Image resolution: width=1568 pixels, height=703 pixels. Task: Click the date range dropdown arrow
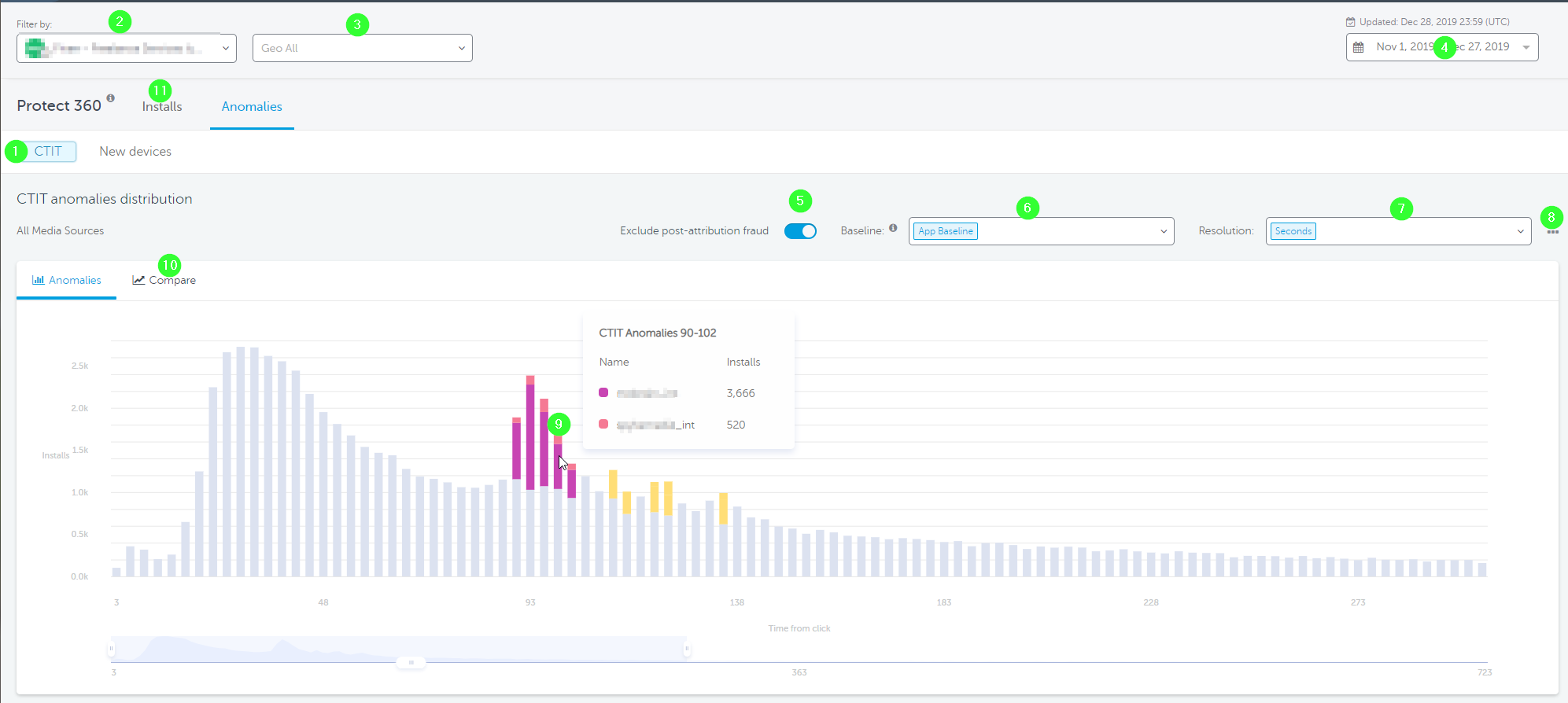1526,47
